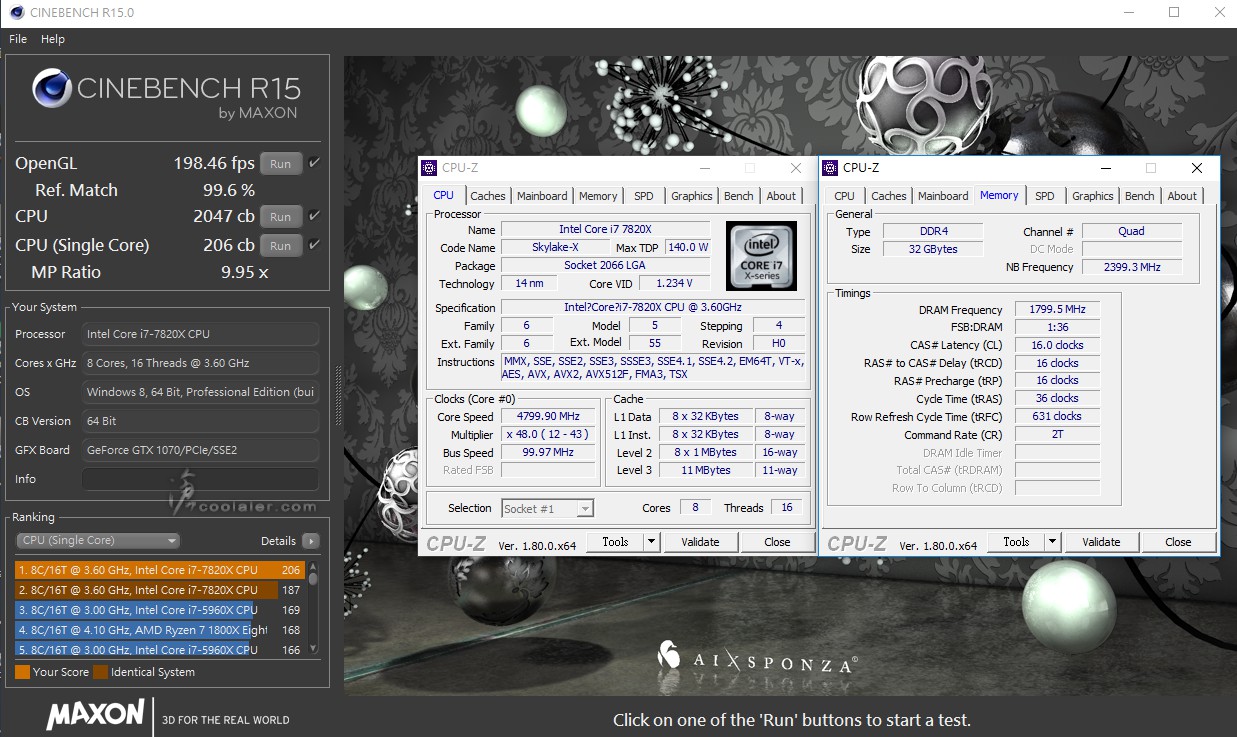Viewport: 1237px width, 737px height.
Task: Select ranking row 5 with score 166
Action: pyautogui.click(x=160, y=649)
